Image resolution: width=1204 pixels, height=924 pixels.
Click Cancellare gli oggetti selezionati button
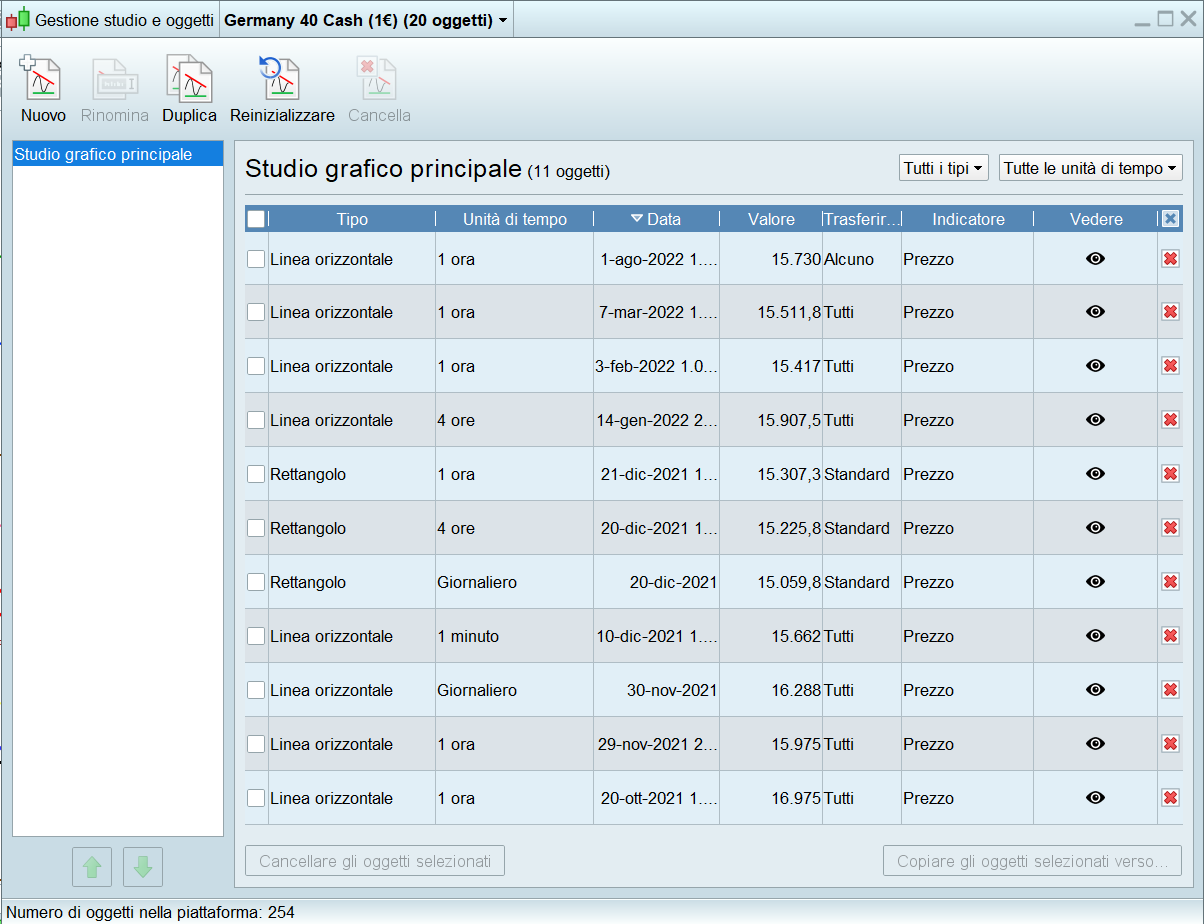click(375, 861)
